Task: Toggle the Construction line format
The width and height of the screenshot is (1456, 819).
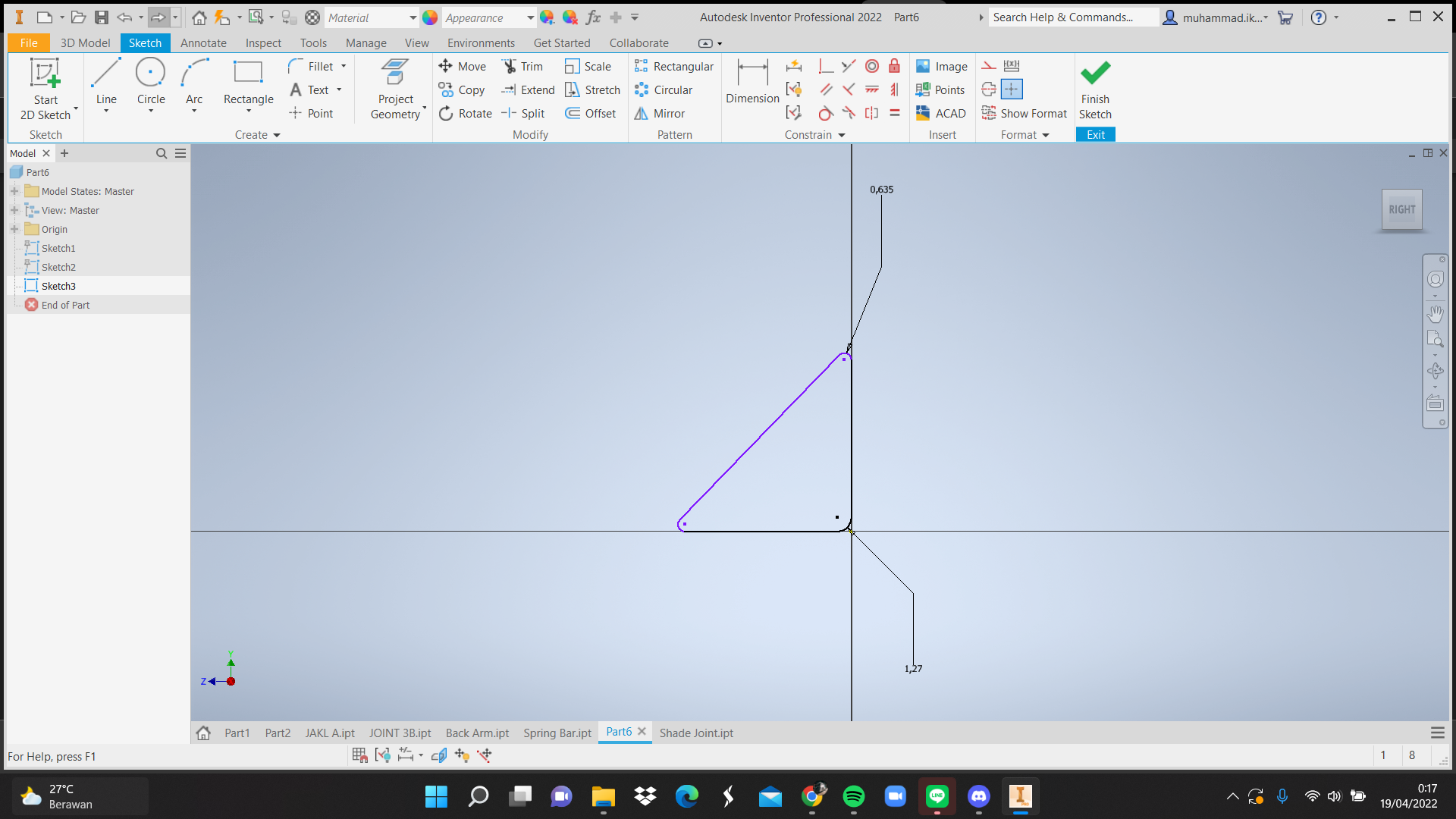Action: pyautogui.click(x=989, y=67)
